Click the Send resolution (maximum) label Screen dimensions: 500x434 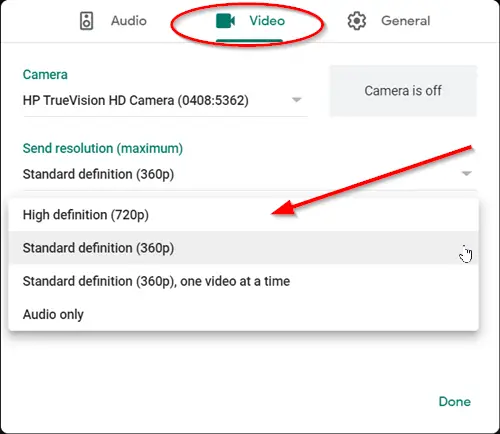103,148
